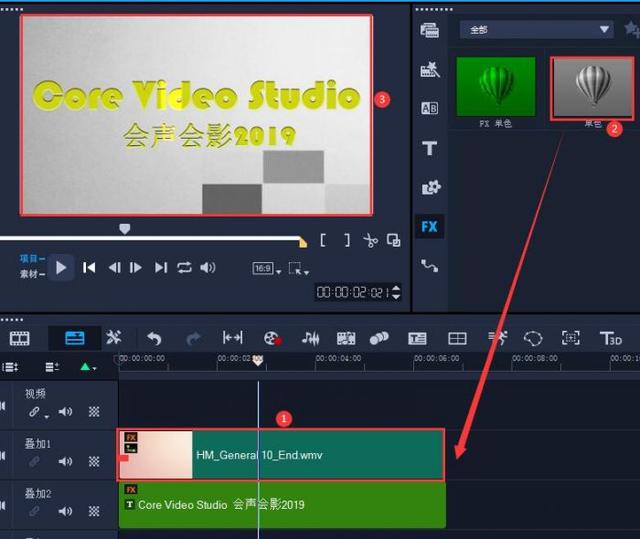Step back to previous frame
The width and height of the screenshot is (640, 539).
coord(114,268)
